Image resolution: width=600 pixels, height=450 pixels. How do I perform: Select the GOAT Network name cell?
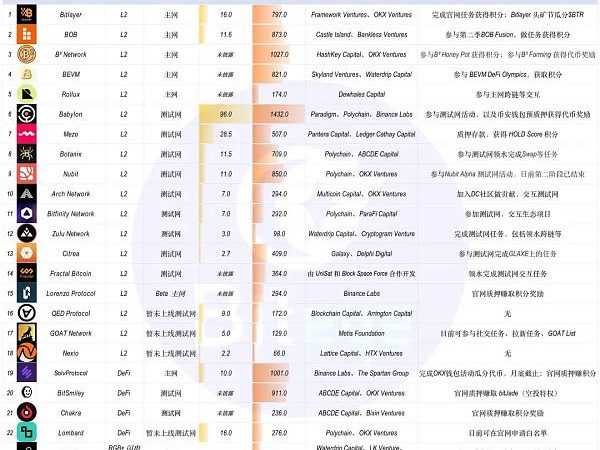71,333
